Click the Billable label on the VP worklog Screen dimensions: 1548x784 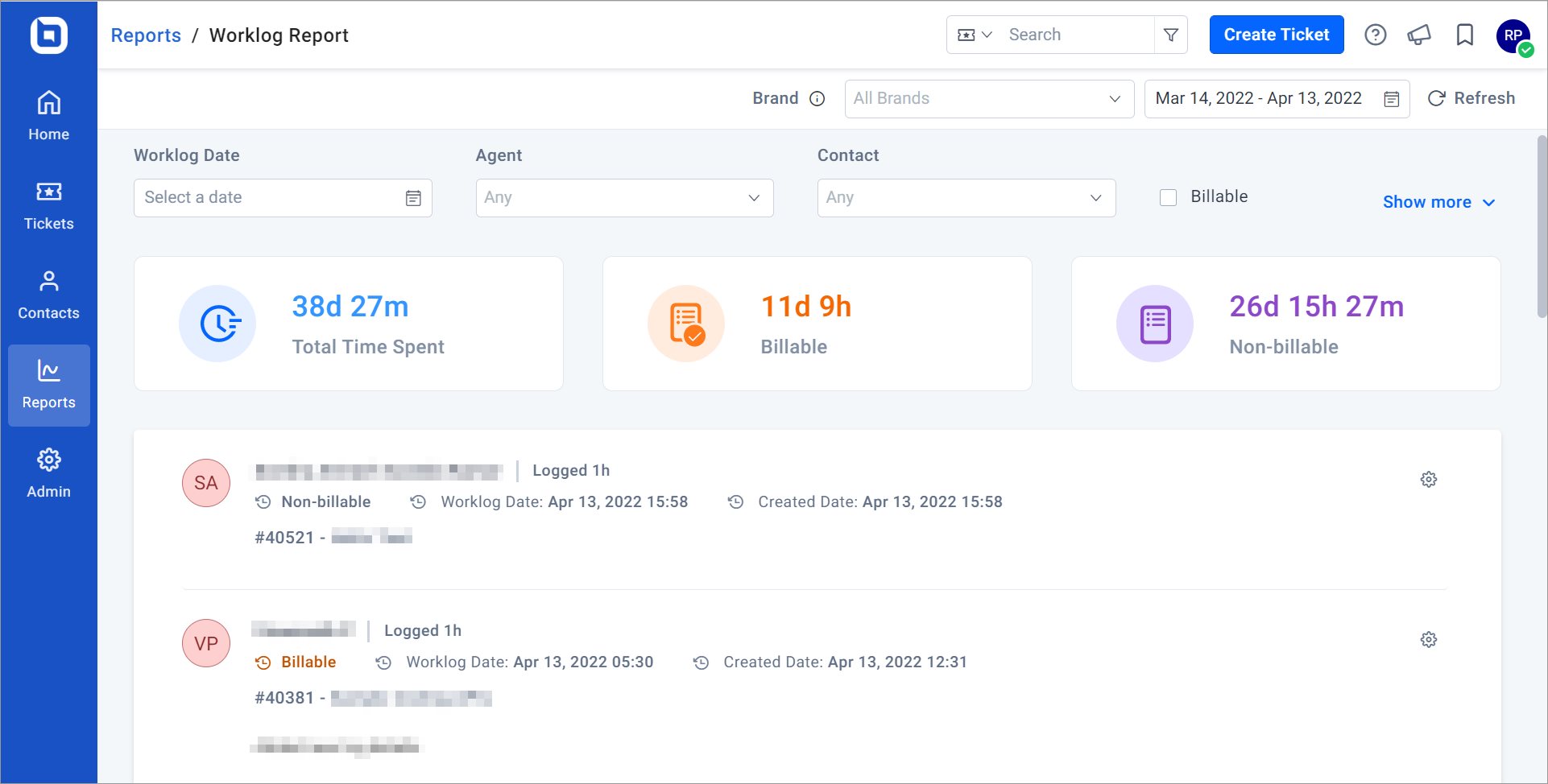[308, 662]
